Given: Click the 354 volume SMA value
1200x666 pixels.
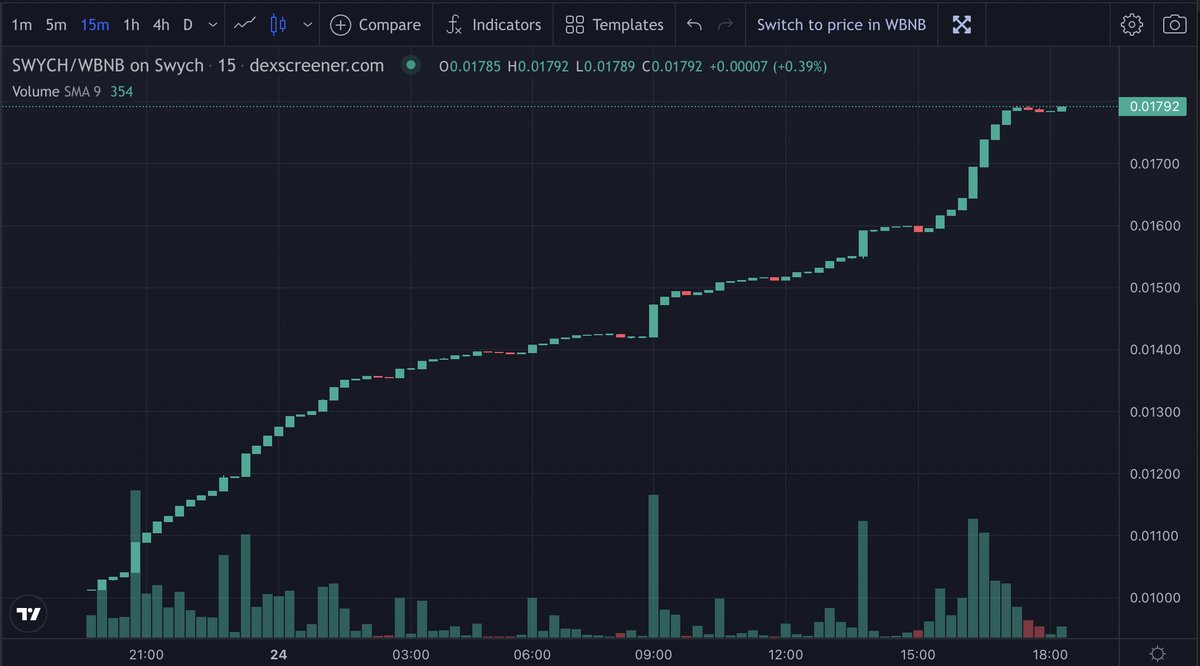Looking at the screenshot, I should pos(122,91).
